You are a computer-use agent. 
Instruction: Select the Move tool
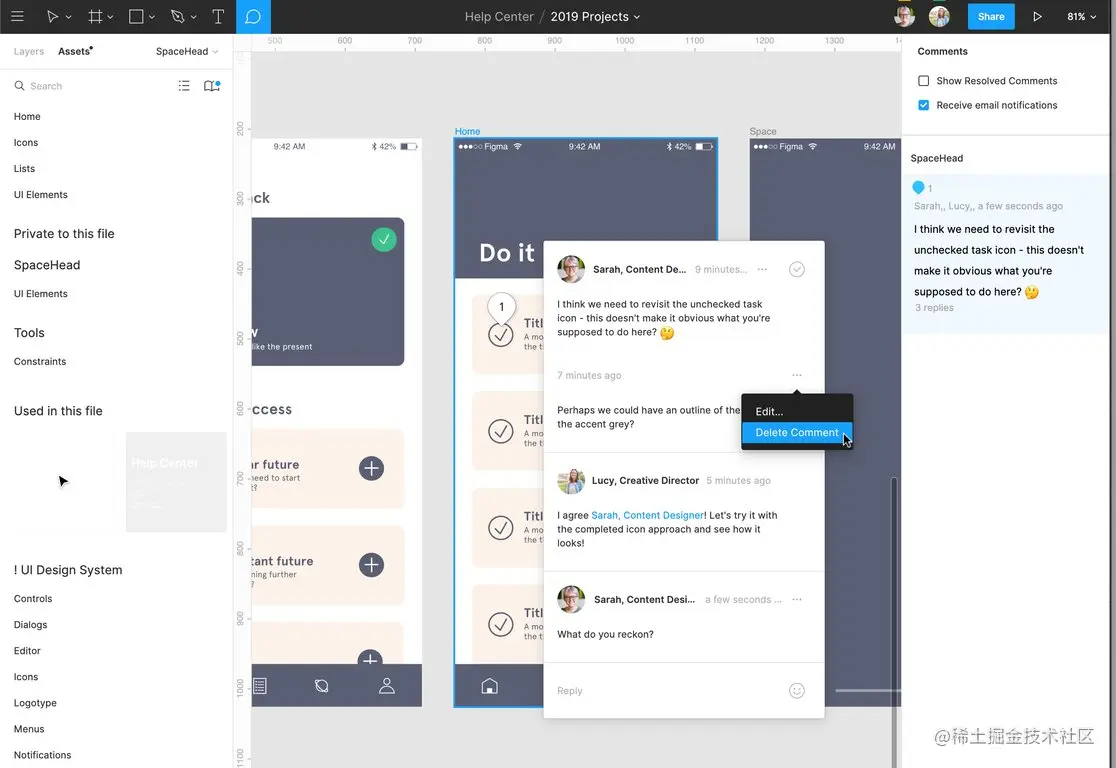(52, 16)
